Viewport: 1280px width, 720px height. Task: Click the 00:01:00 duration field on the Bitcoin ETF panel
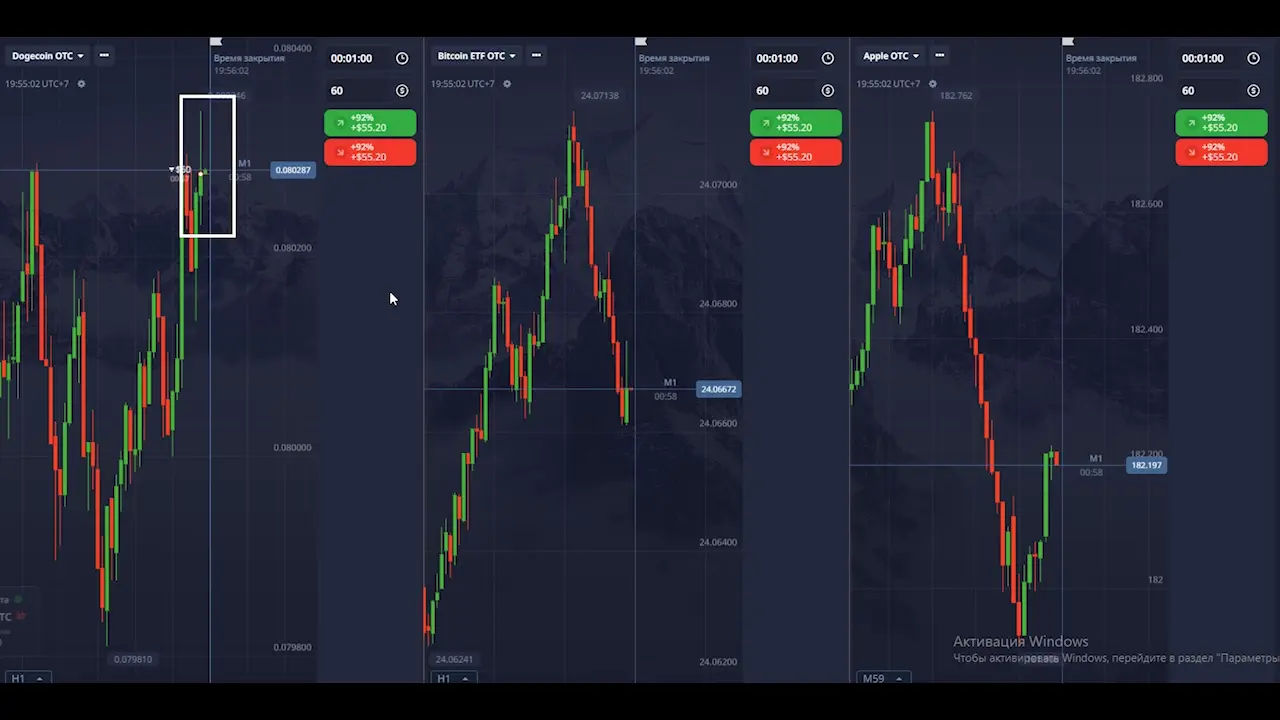pos(777,58)
